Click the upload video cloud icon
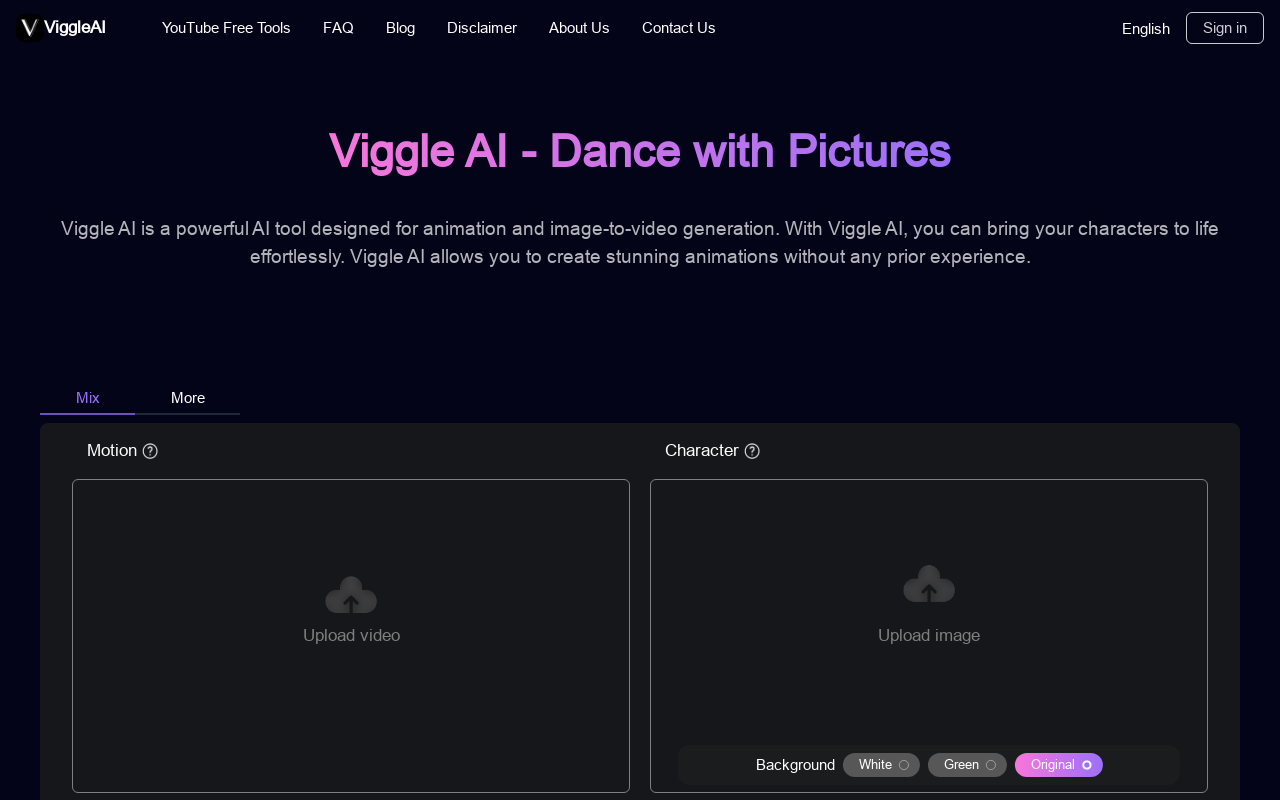1280x800 pixels. pyautogui.click(x=351, y=595)
